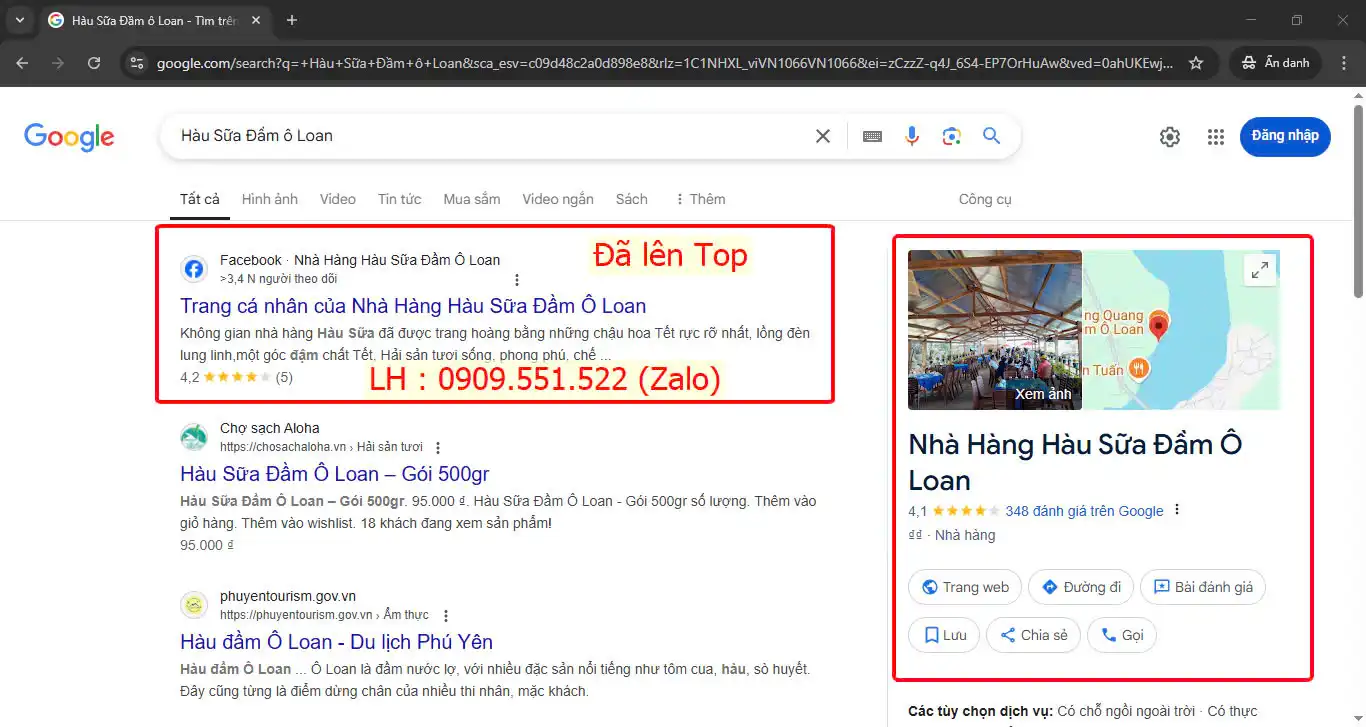This screenshot has height=727, width=1366.
Task: Open Trang cá nhân của Nhà Hàng Hàu Sữa link
Action: click(413, 306)
